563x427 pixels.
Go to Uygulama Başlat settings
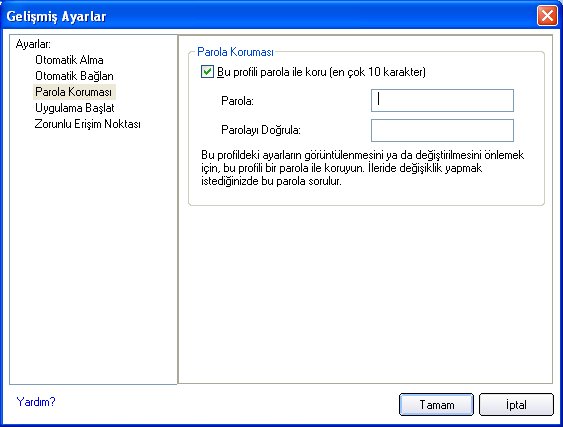75,108
